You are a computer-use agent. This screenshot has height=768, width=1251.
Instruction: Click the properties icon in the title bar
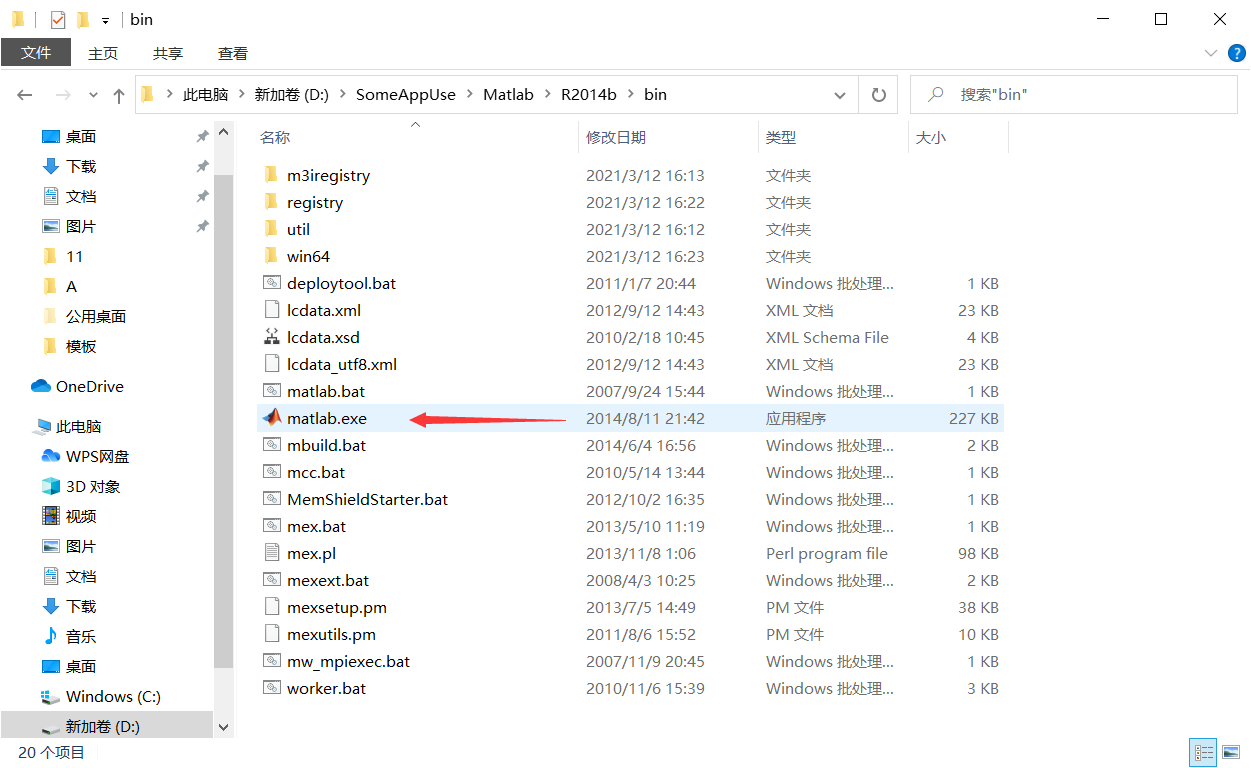pyautogui.click(x=58, y=19)
